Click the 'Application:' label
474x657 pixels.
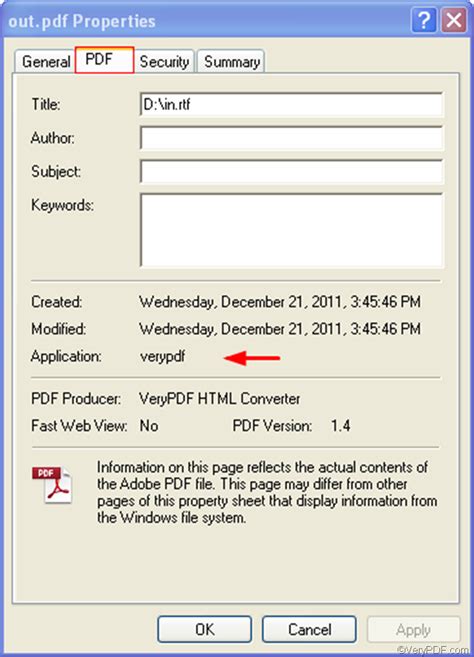pos(66,357)
